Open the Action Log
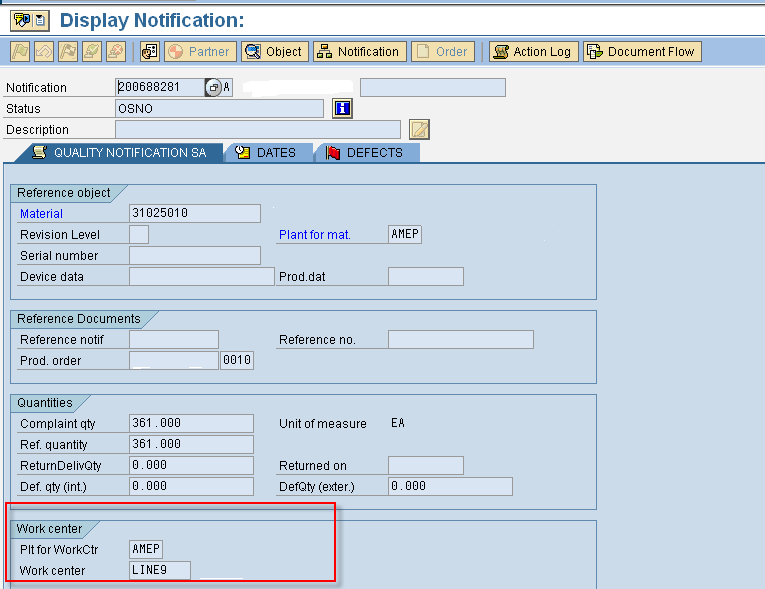765x589 pixels. tap(534, 51)
